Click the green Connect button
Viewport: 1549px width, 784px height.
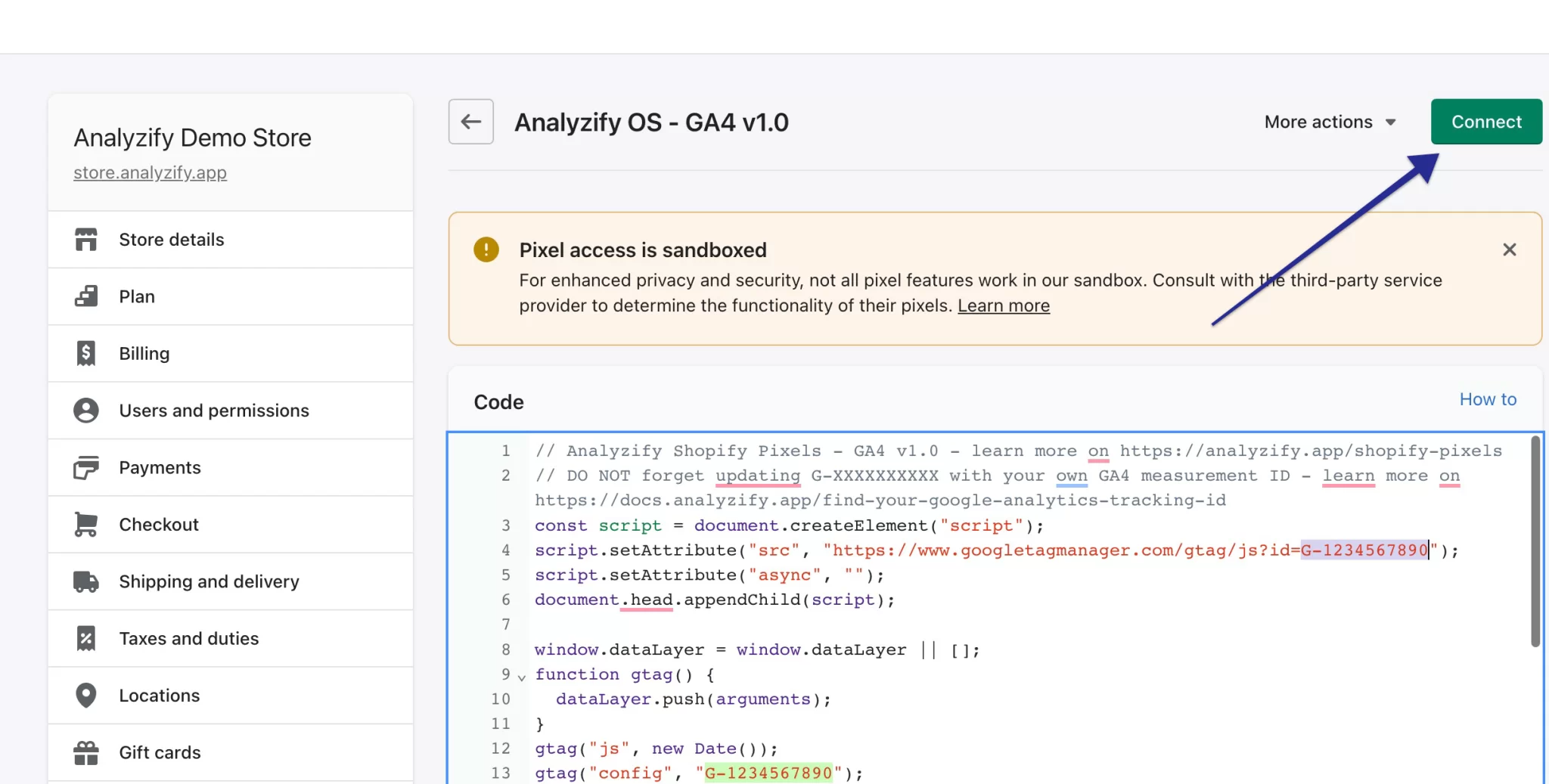pyautogui.click(x=1486, y=122)
